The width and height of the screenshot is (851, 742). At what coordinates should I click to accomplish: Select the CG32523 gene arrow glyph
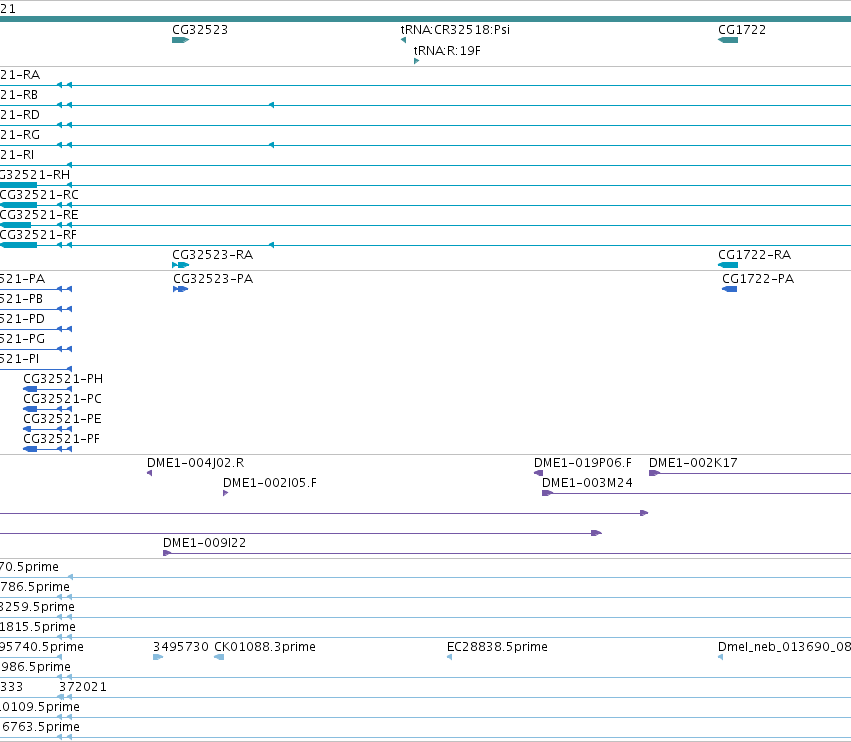coord(180,40)
